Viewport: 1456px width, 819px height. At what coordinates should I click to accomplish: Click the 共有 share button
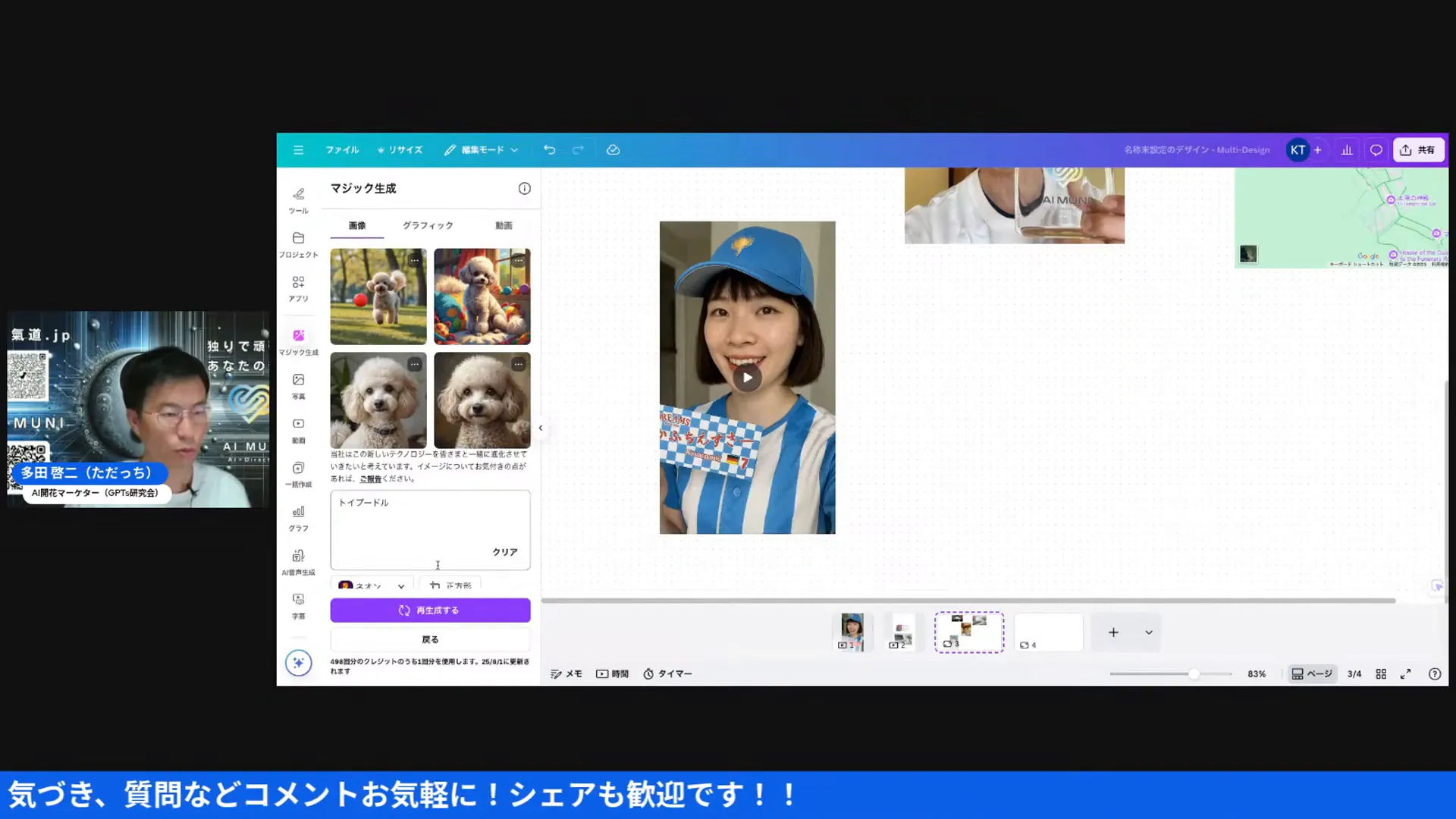pos(1418,150)
